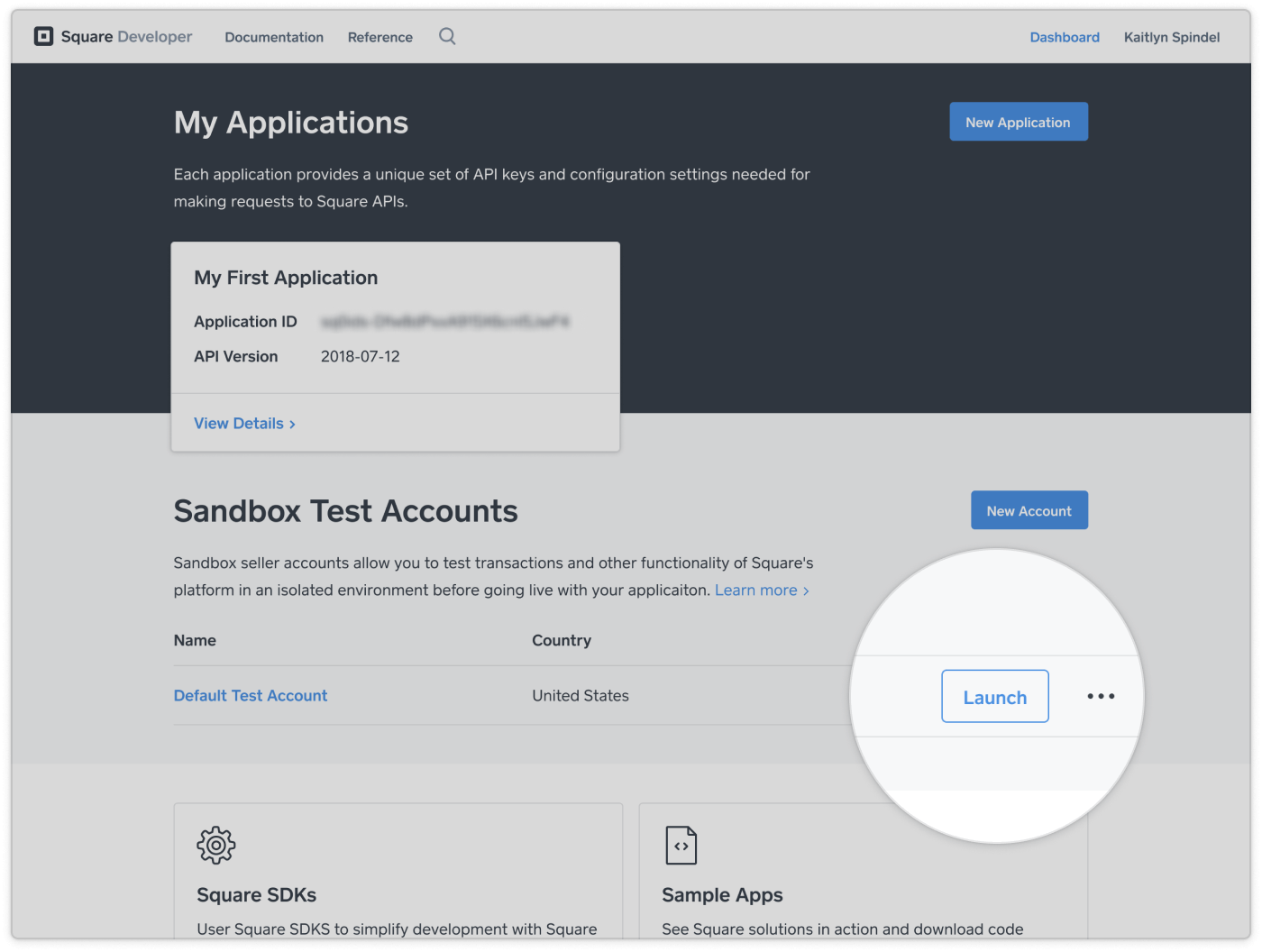
Task: Open the Reference menu
Action: coord(380,37)
